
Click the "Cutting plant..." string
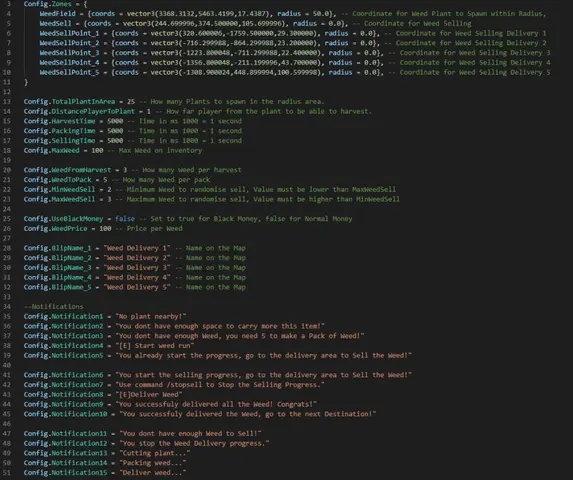(x=155, y=453)
